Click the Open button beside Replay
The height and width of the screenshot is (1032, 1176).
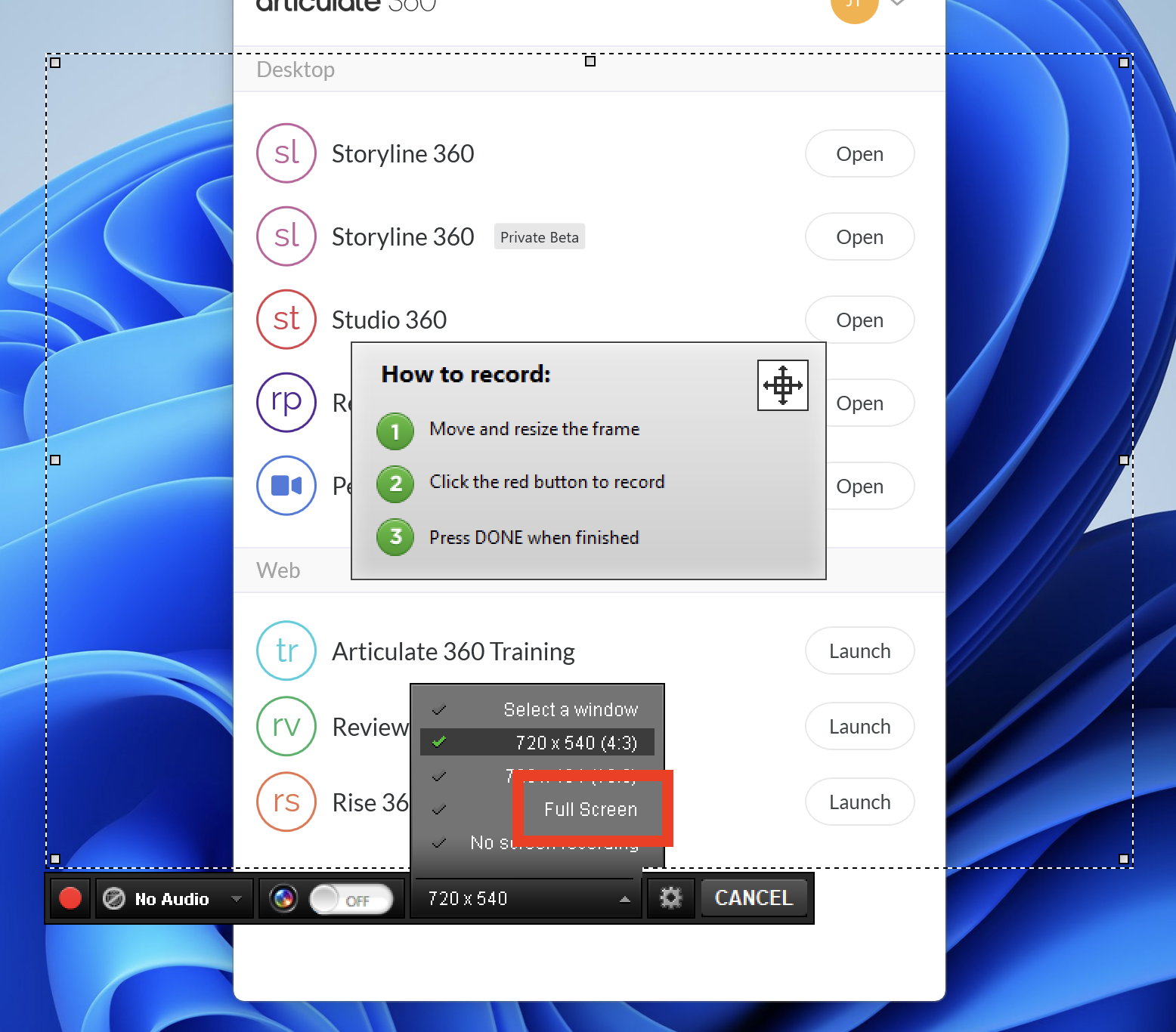click(x=860, y=403)
